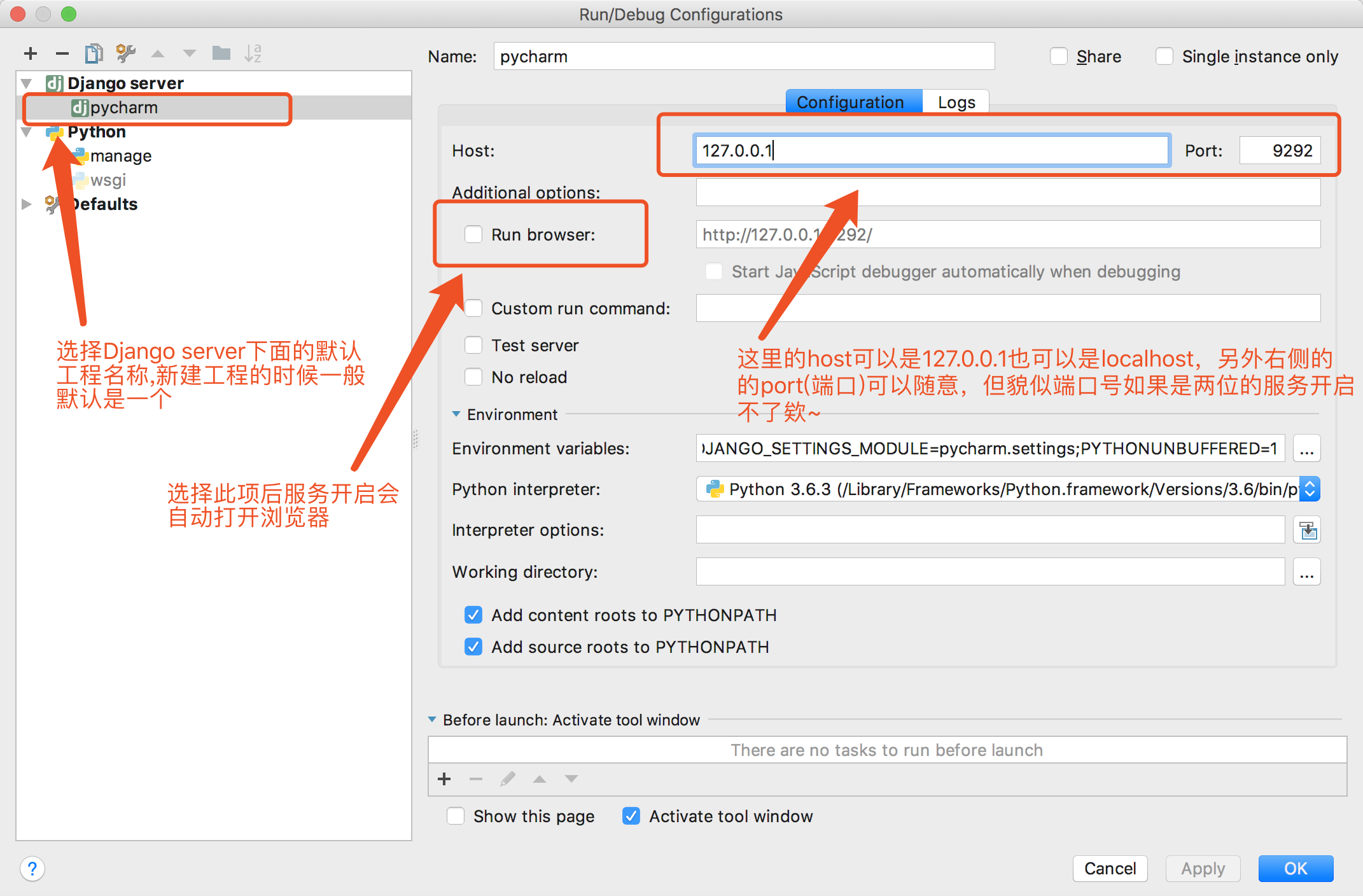
Task: Expand the Defaults tree group
Action: [x=27, y=204]
